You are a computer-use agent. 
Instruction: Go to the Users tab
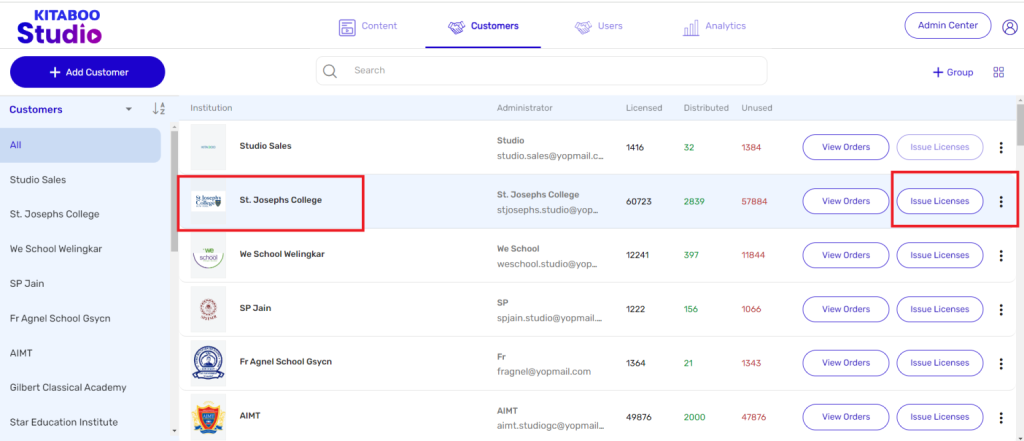598,26
